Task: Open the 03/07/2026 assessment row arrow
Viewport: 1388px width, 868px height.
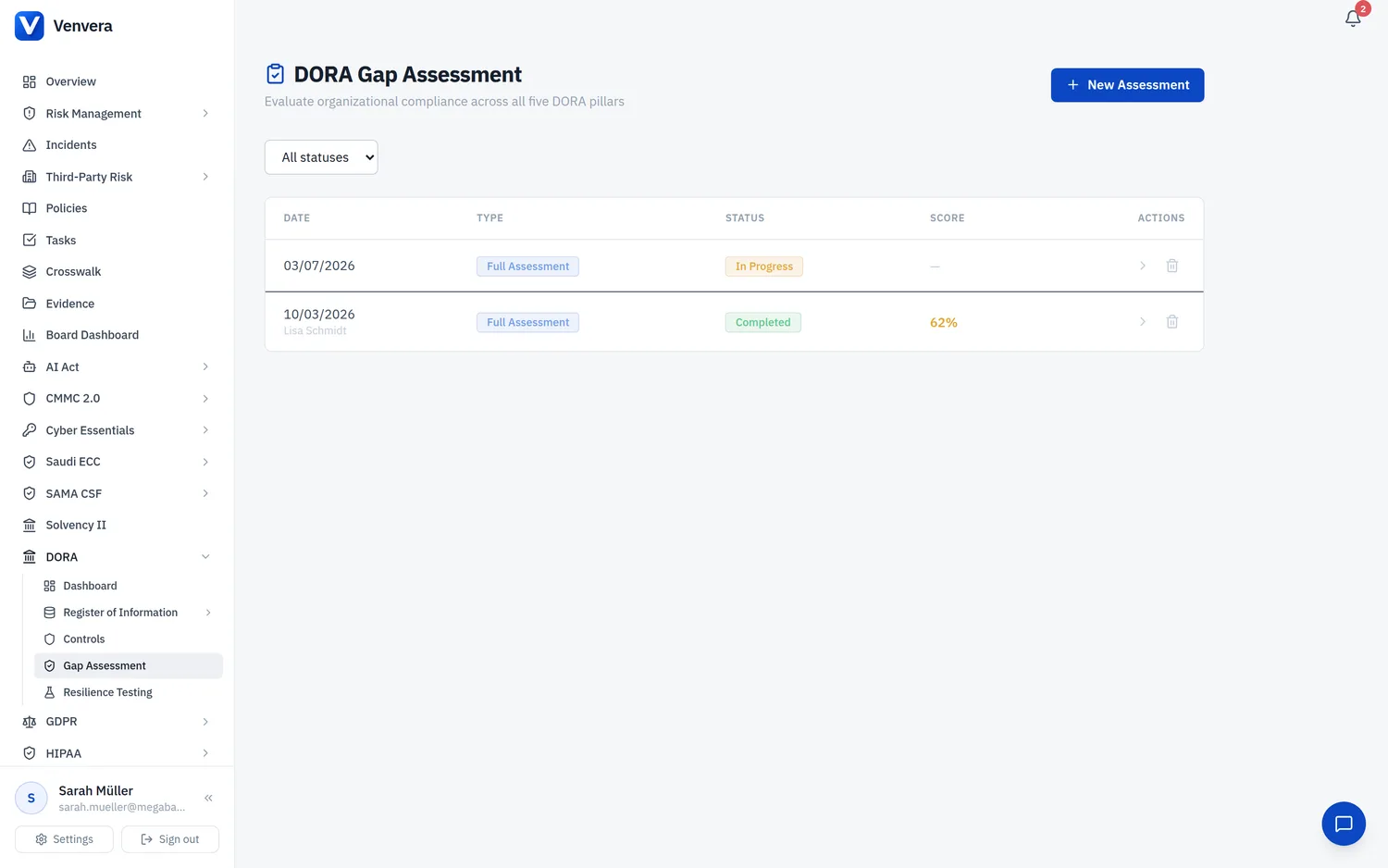Action: point(1143,266)
